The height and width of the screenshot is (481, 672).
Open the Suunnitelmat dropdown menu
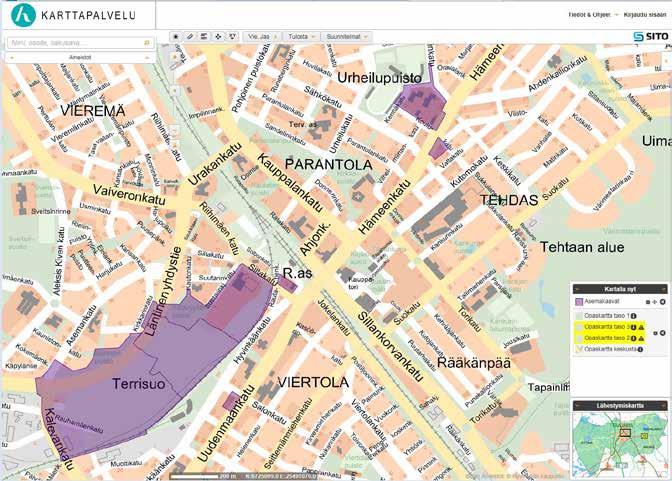click(346, 37)
